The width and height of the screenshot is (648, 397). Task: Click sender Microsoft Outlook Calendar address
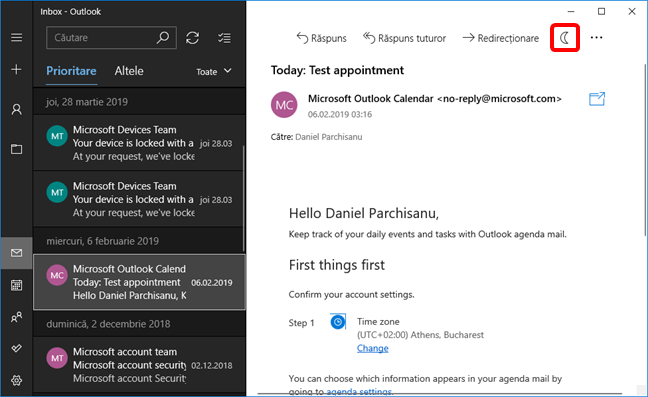coord(434,99)
